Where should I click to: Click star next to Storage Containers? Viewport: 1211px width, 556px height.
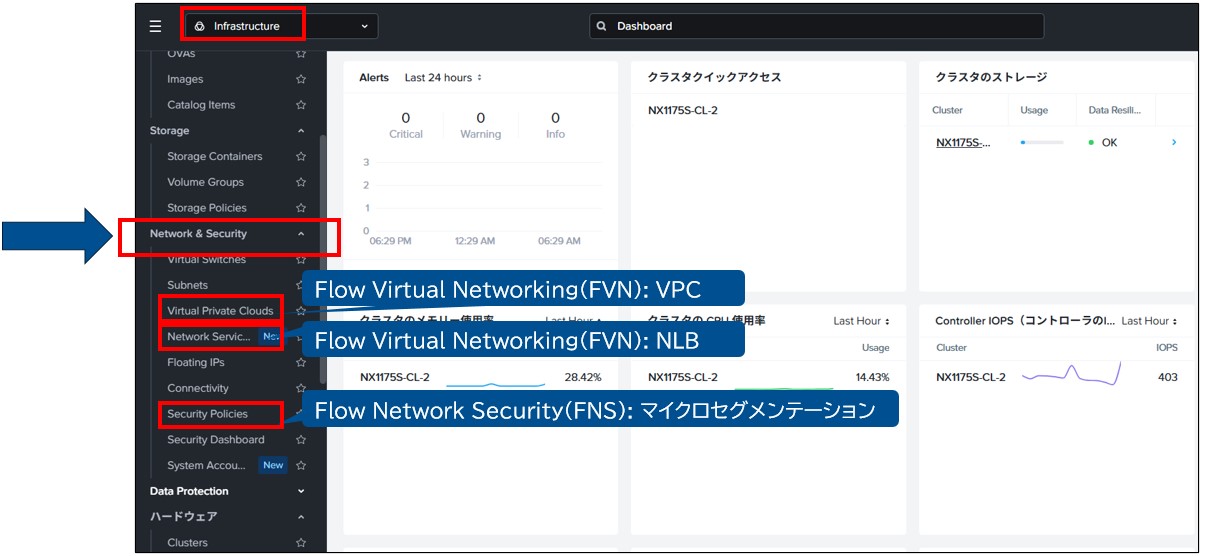click(x=301, y=157)
